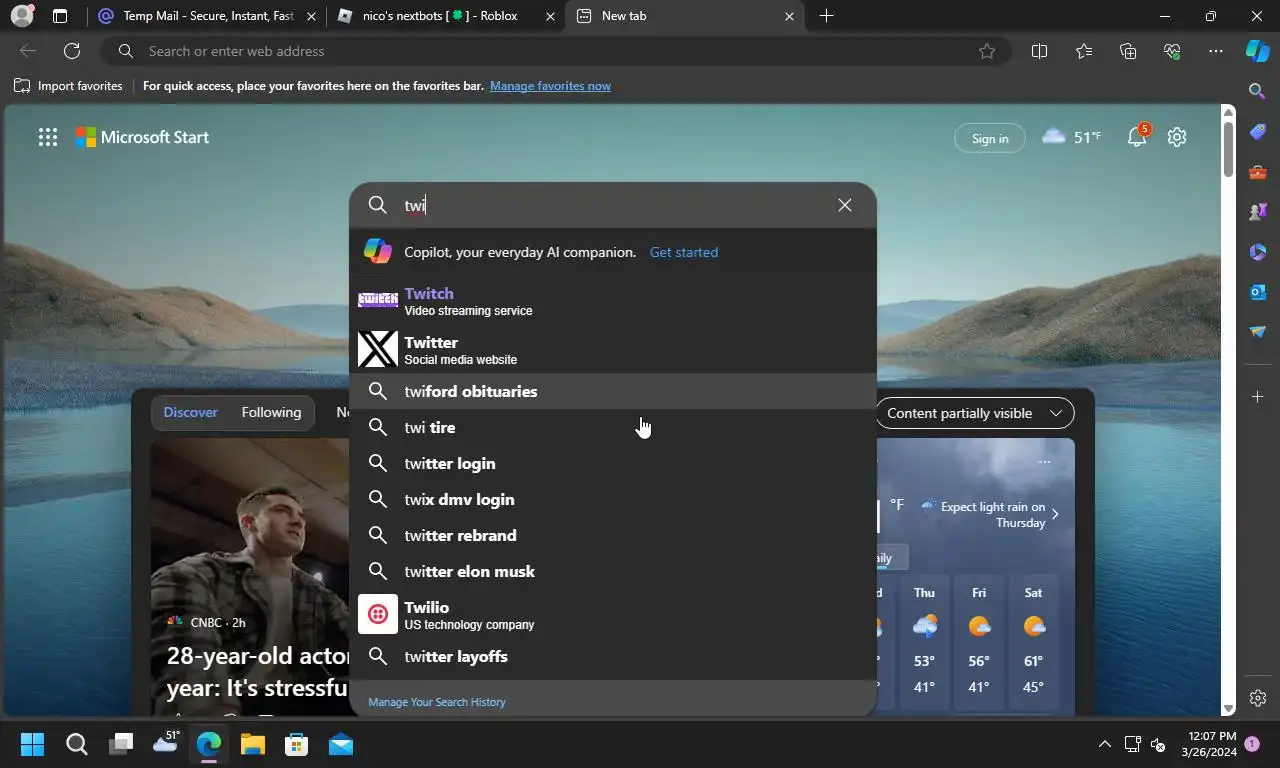Screen dimensions: 1280x768
Task: Close the Temp Mail tab
Action: pyautogui.click(x=312, y=16)
